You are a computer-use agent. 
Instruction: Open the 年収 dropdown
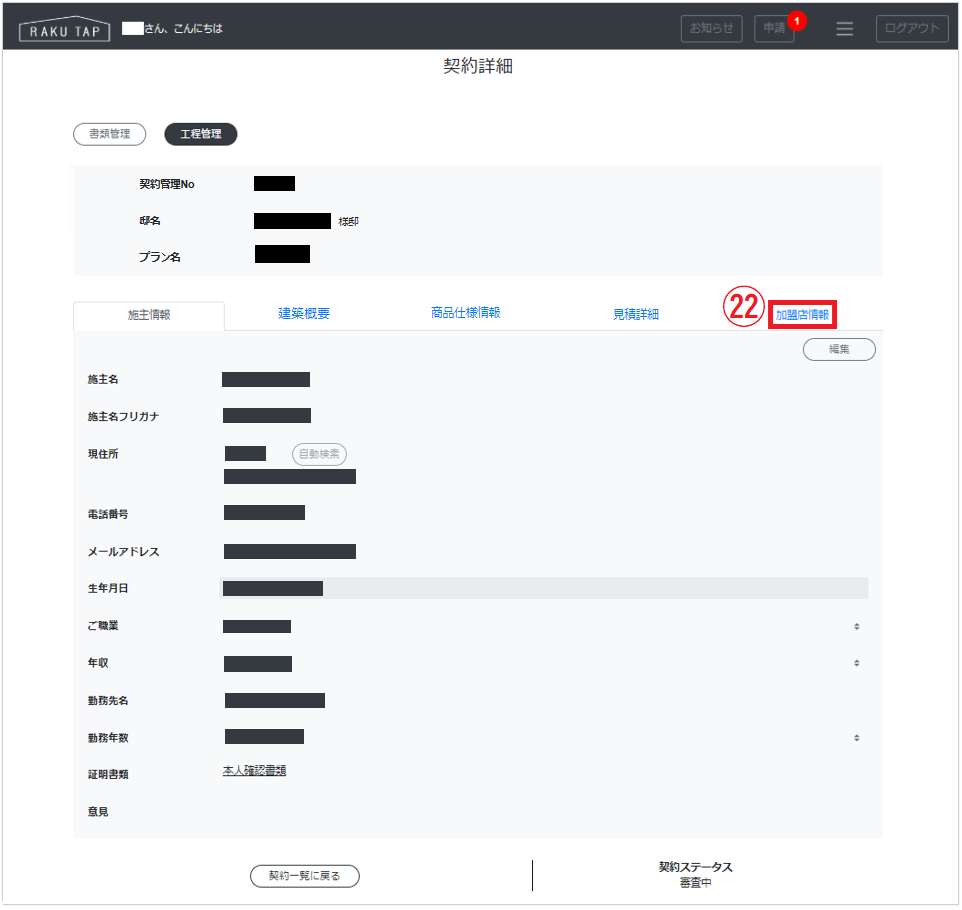[x=543, y=663]
